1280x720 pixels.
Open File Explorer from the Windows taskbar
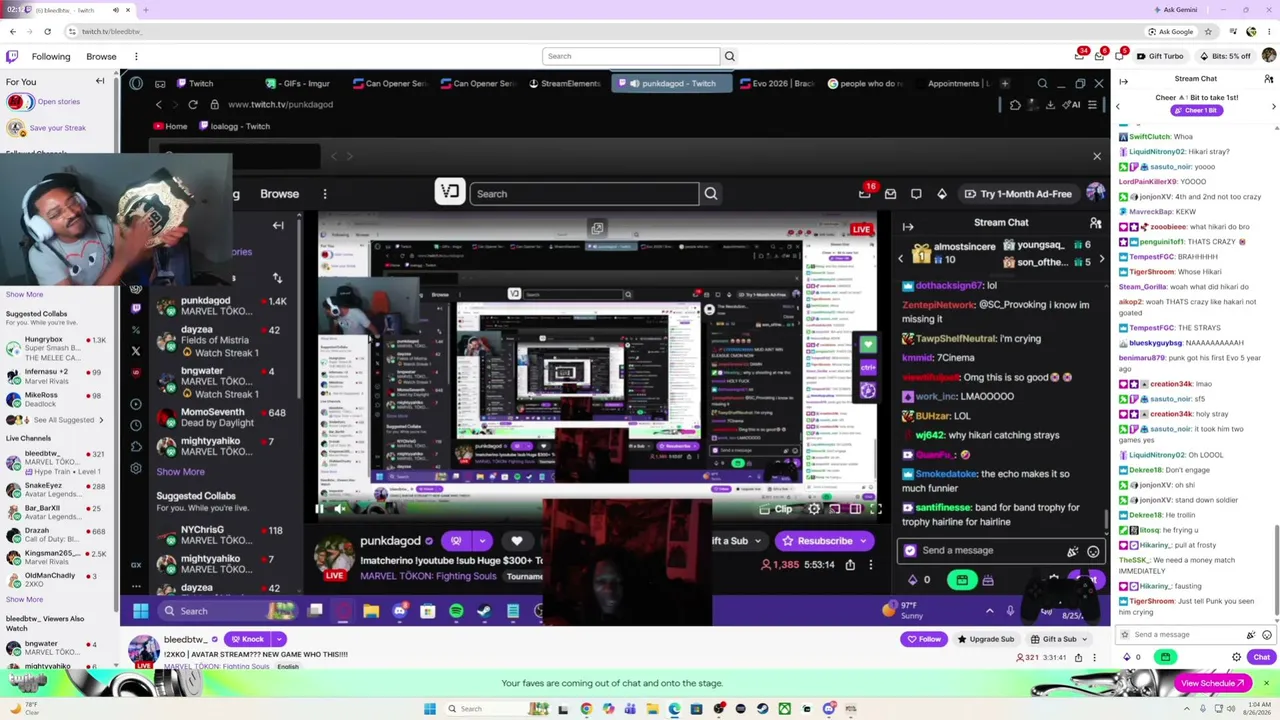click(652, 709)
